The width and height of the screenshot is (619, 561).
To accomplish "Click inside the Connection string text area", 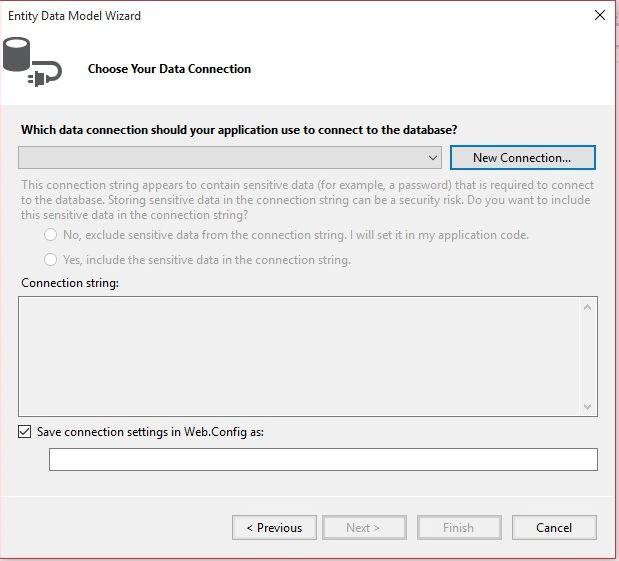I will 300,355.
